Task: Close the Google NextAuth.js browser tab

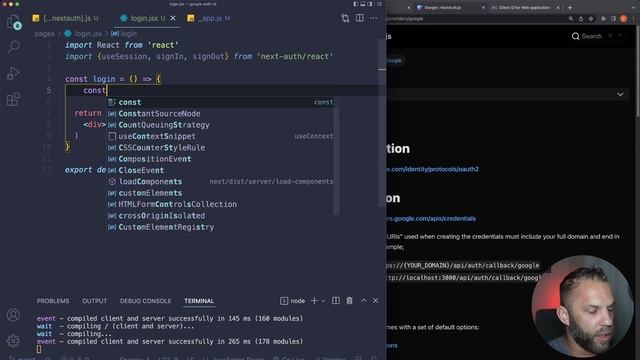Action: click(483, 7)
